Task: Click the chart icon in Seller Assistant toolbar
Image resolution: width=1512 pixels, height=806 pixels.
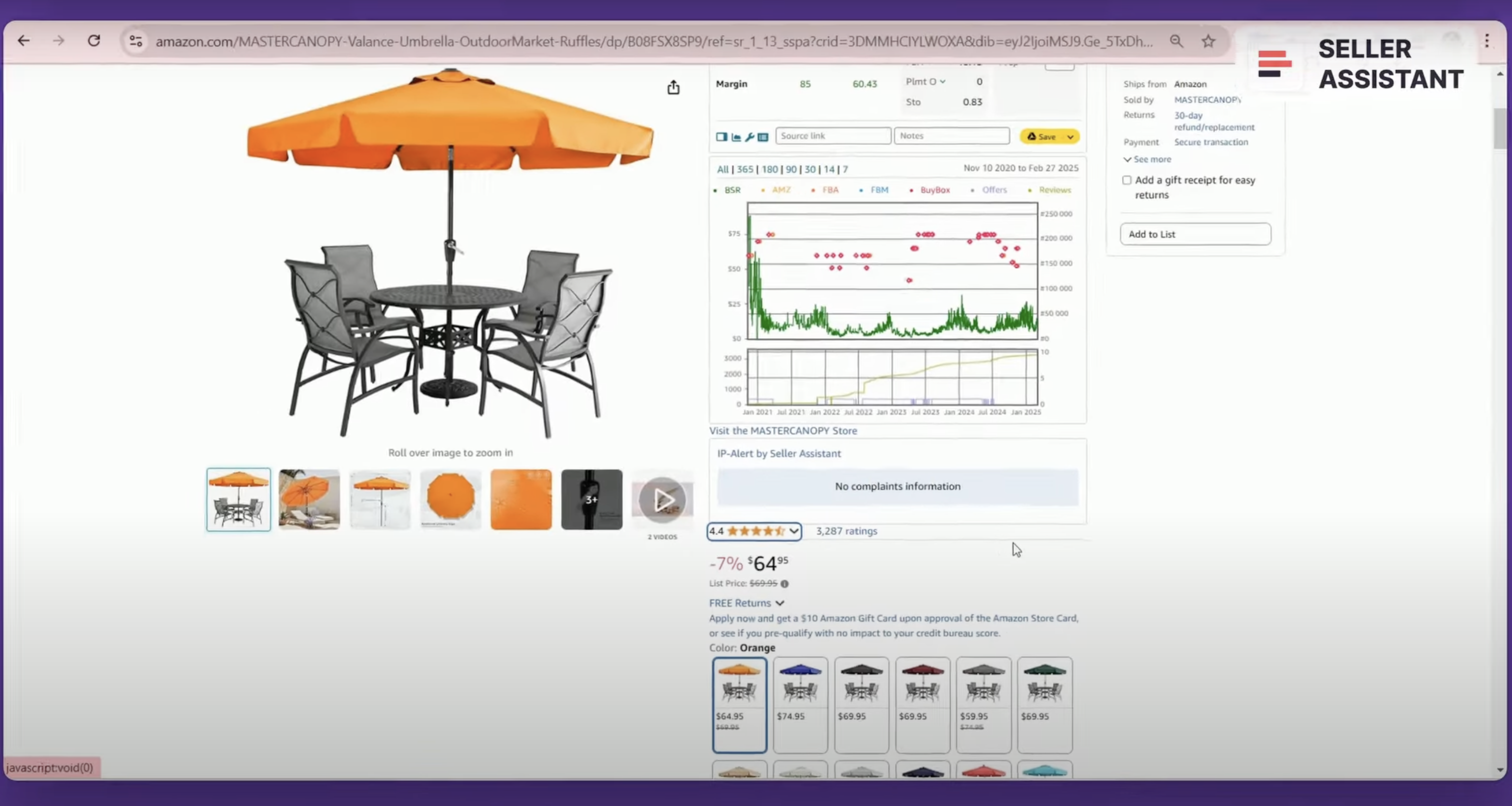Action: tap(736, 137)
